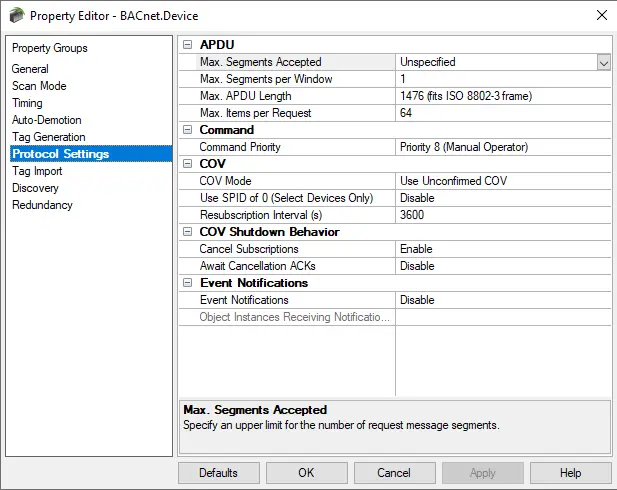Show the Discovery property group
Screen dimensions: 617x490
pyautogui.click(x=35, y=188)
